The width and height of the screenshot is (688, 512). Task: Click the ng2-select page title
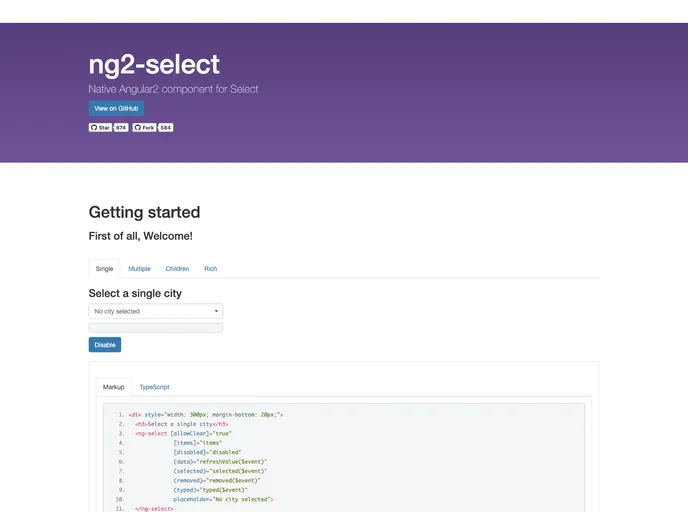click(154, 64)
